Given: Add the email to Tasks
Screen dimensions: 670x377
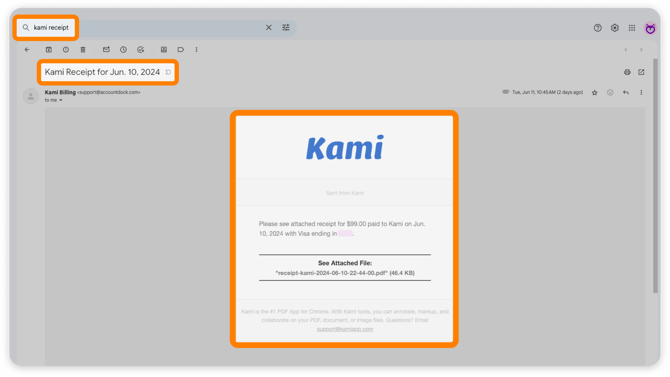Looking at the screenshot, I should [140, 50].
